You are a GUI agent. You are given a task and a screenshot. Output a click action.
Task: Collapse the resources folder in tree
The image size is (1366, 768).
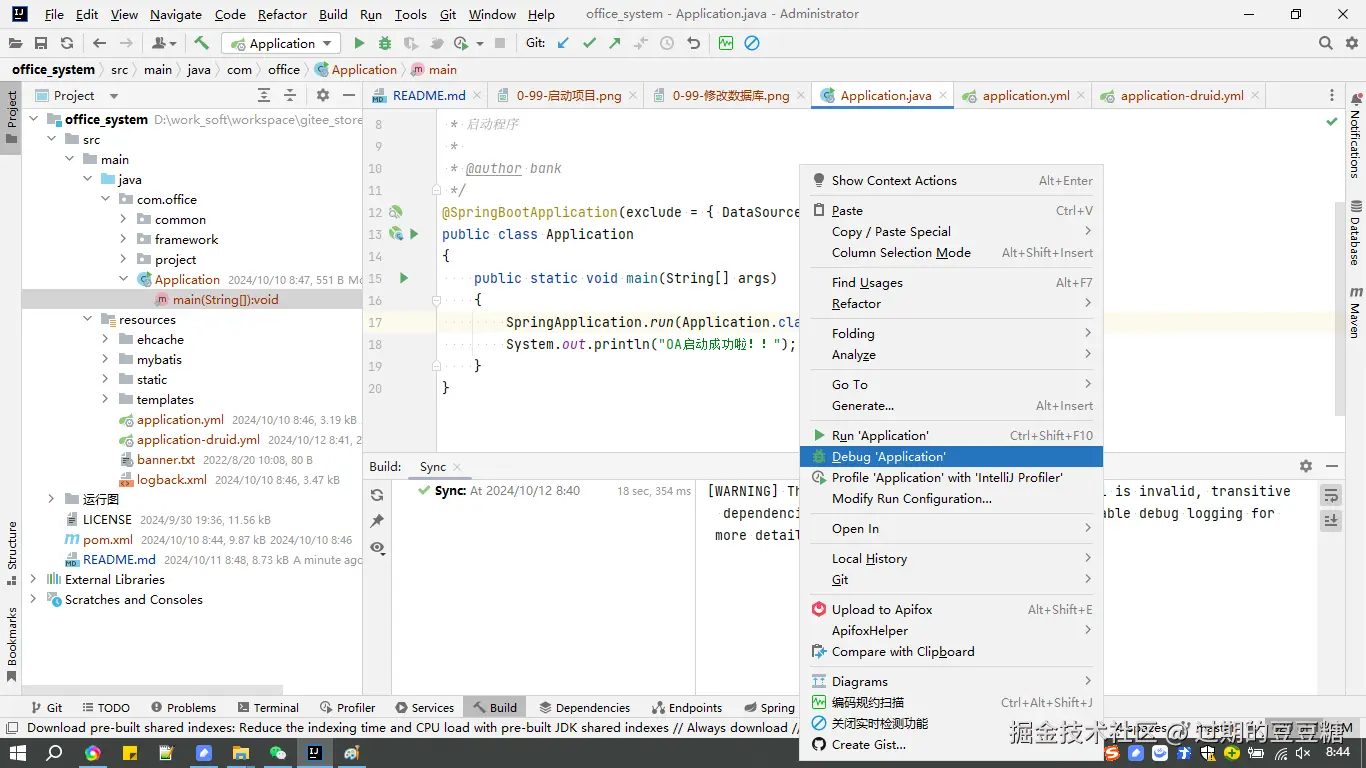(88, 319)
